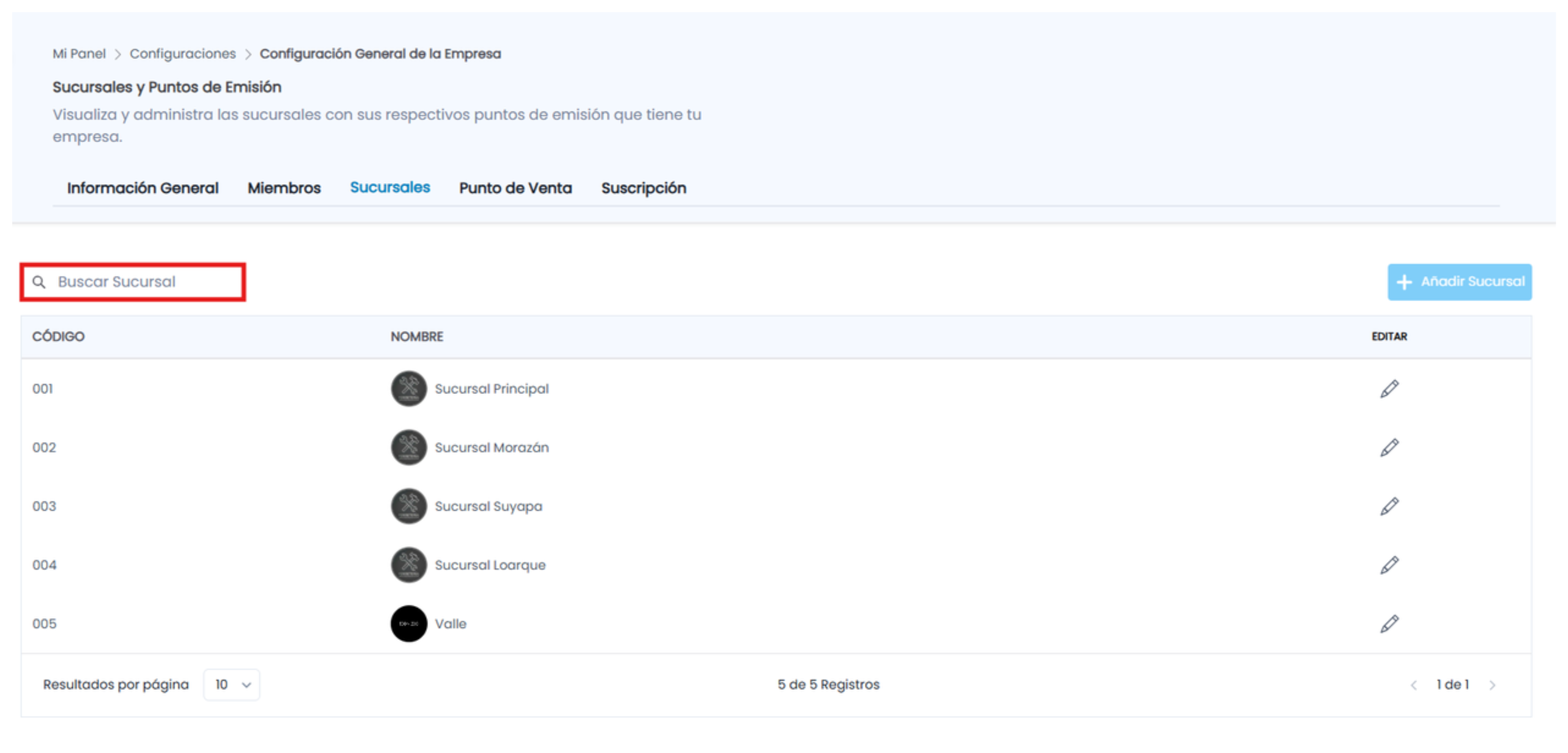
Task: Click Sucursal Suyapa logo avatar
Action: coord(408,506)
